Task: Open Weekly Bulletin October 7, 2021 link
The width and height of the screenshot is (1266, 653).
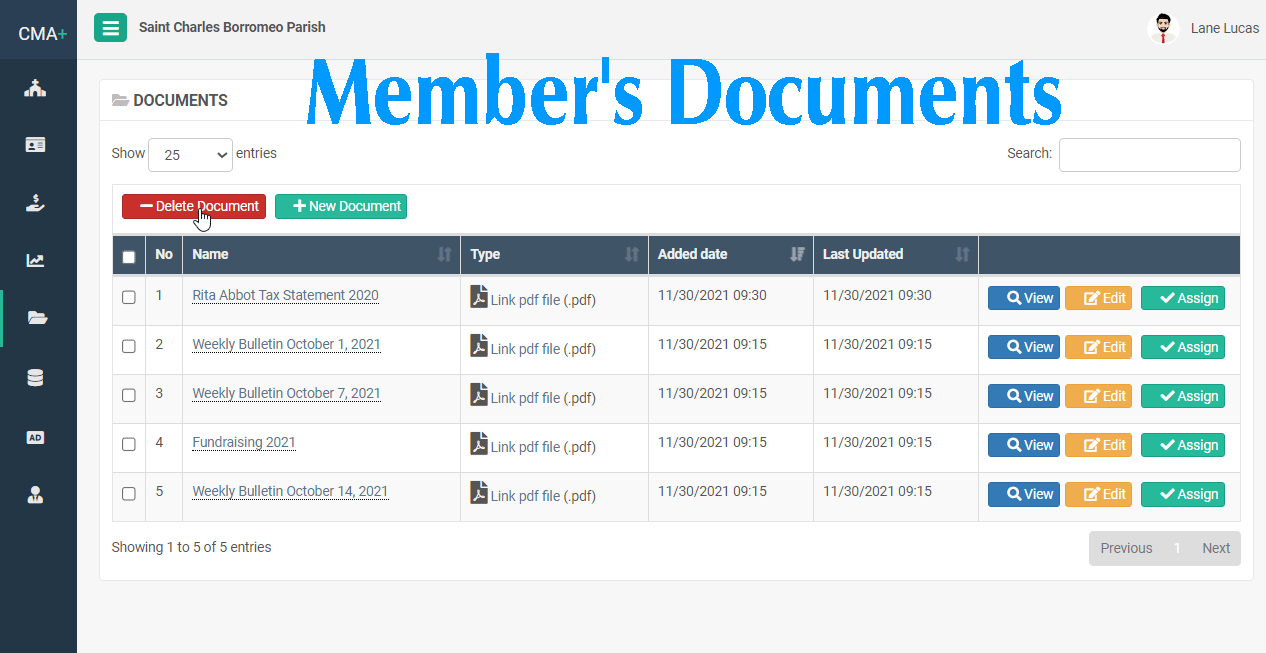Action: coord(286,393)
